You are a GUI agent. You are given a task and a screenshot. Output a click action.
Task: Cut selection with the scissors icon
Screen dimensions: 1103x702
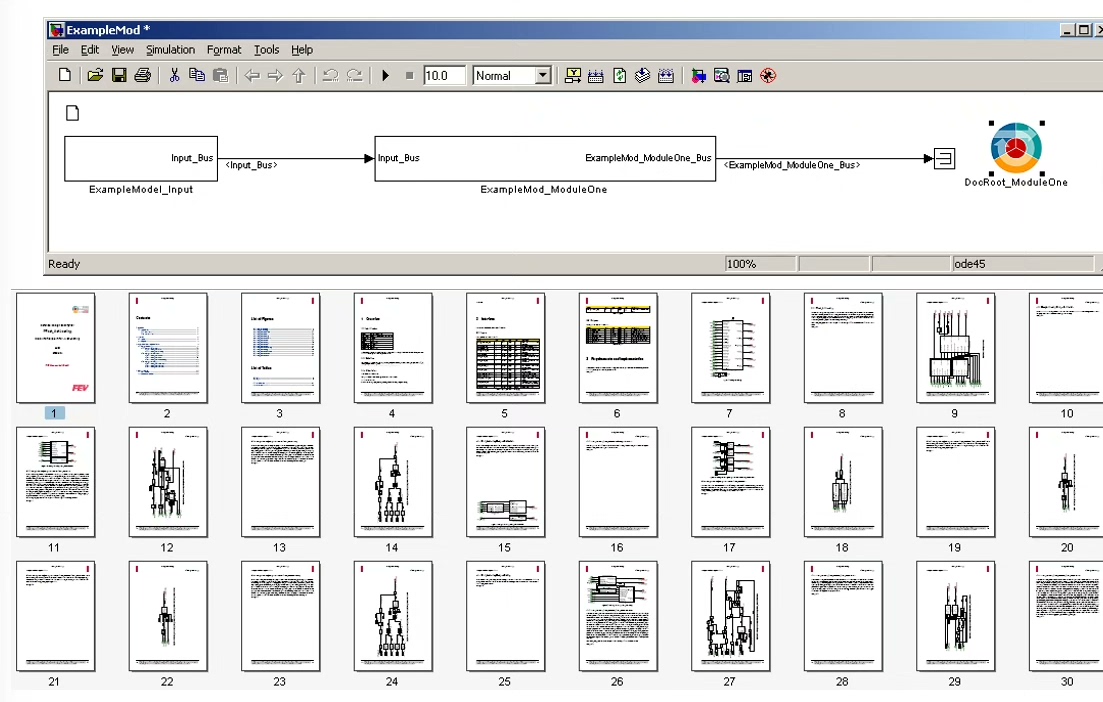click(x=174, y=75)
